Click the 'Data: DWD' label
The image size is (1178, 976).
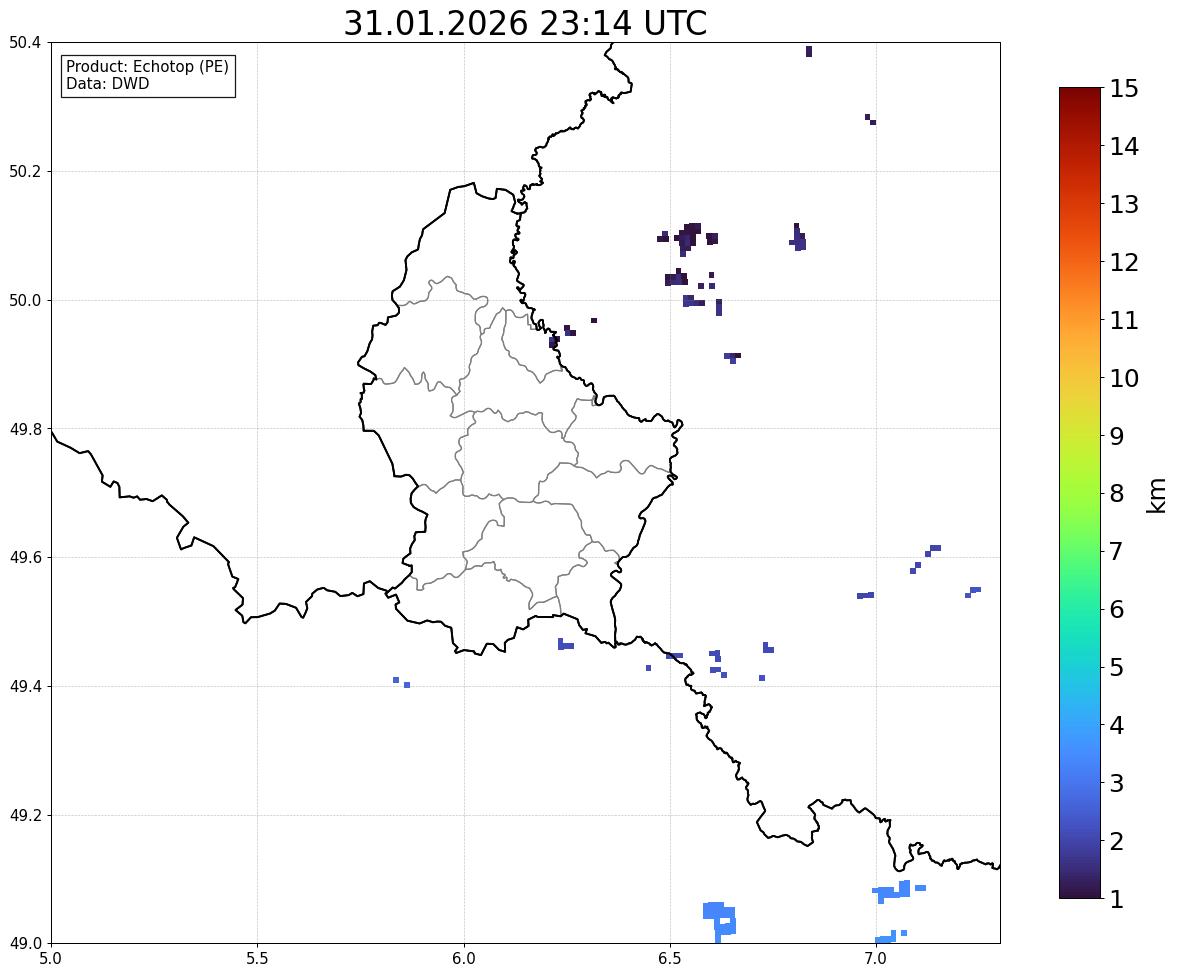click(x=107, y=83)
